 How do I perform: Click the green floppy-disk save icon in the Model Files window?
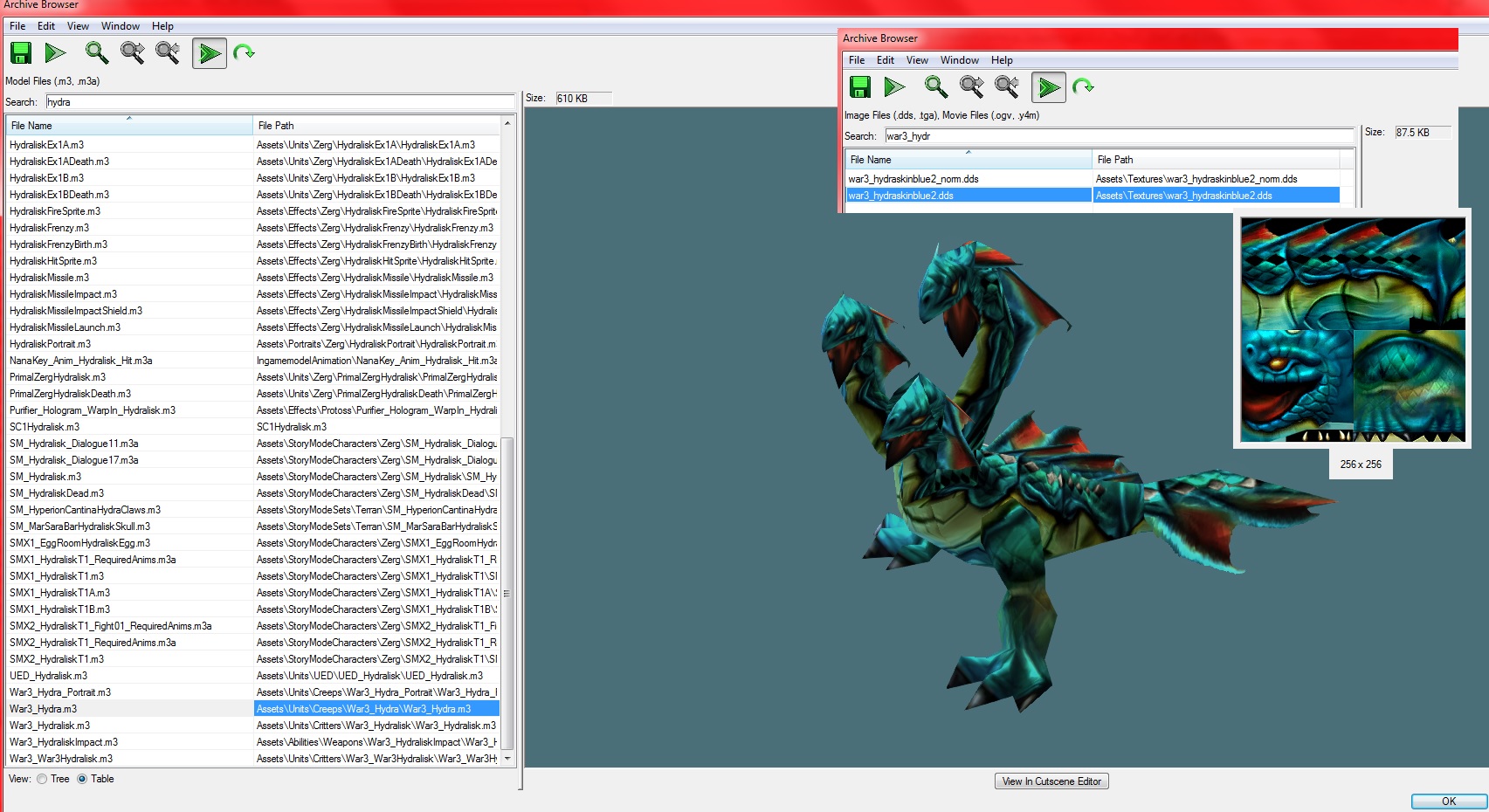coord(21,53)
